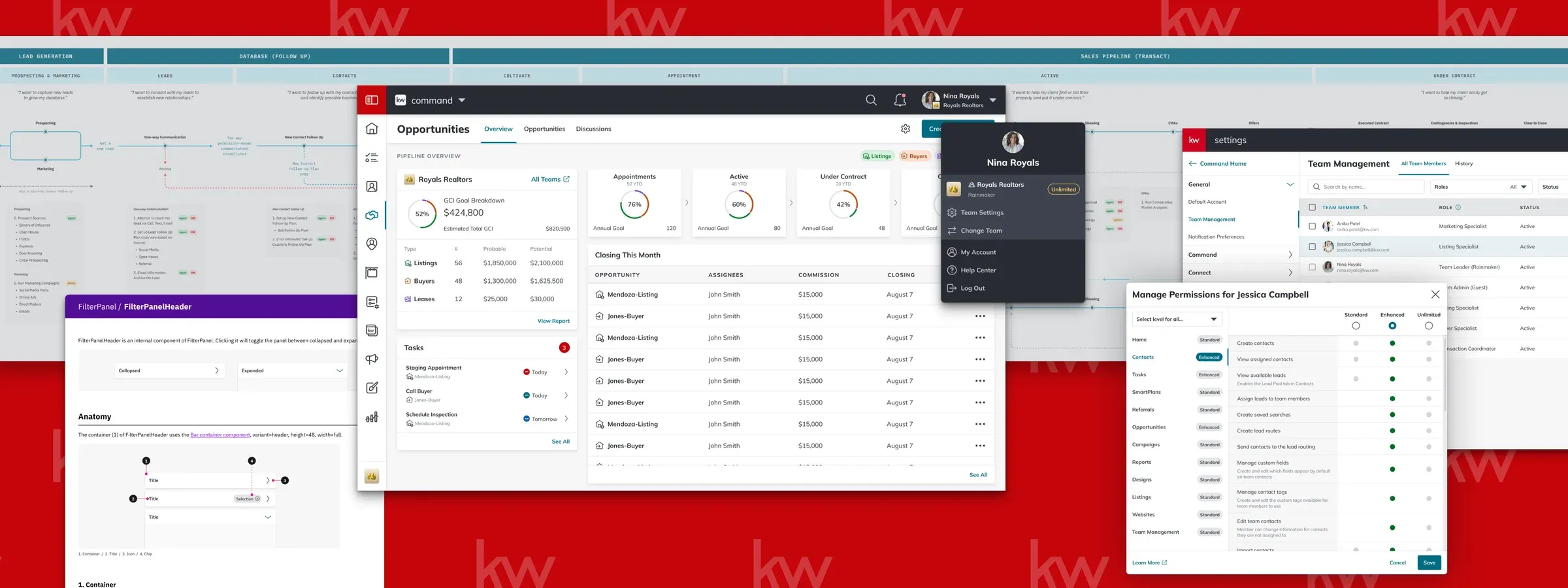Check the Jessica Campbell row checkbox
The width and height of the screenshot is (1568, 588).
point(1312,246)
